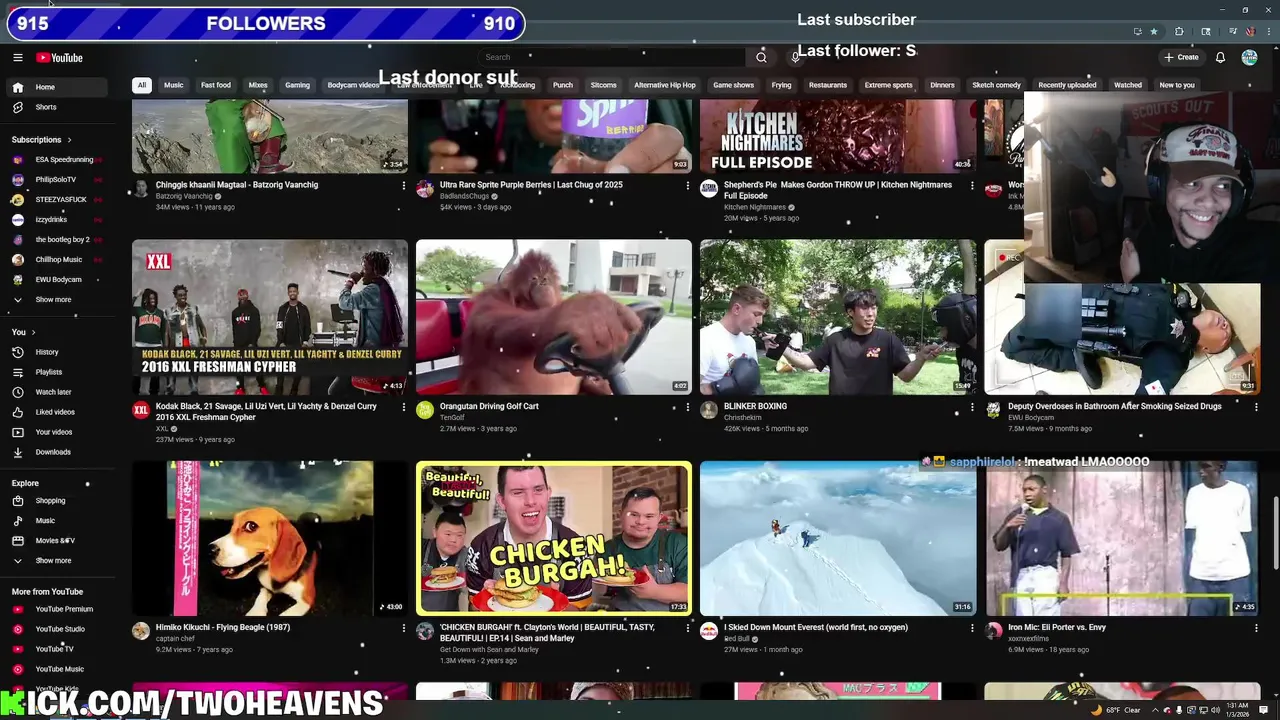
Task: Select the Extreme sports filter chip
Action: pos(888,85)
